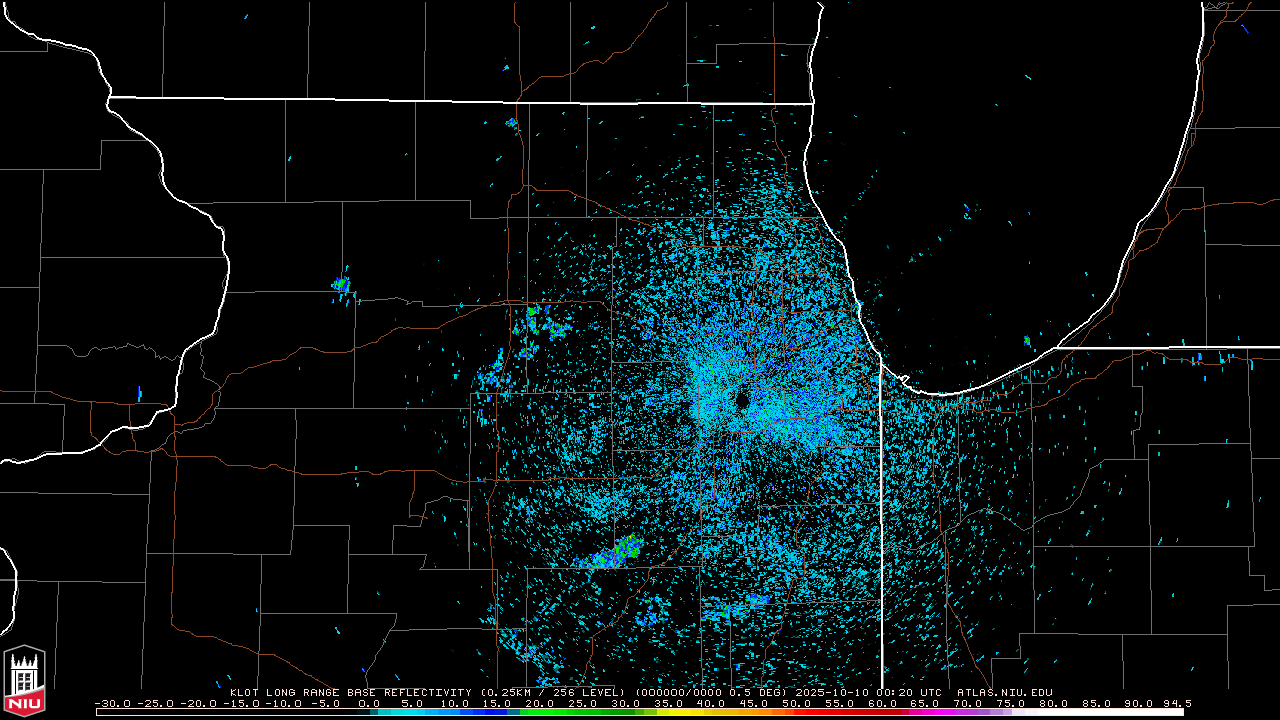Click the blue echo cluster south of radar
The width and height of the screenshot is (1280, 720).
click(x=756, y=600)
